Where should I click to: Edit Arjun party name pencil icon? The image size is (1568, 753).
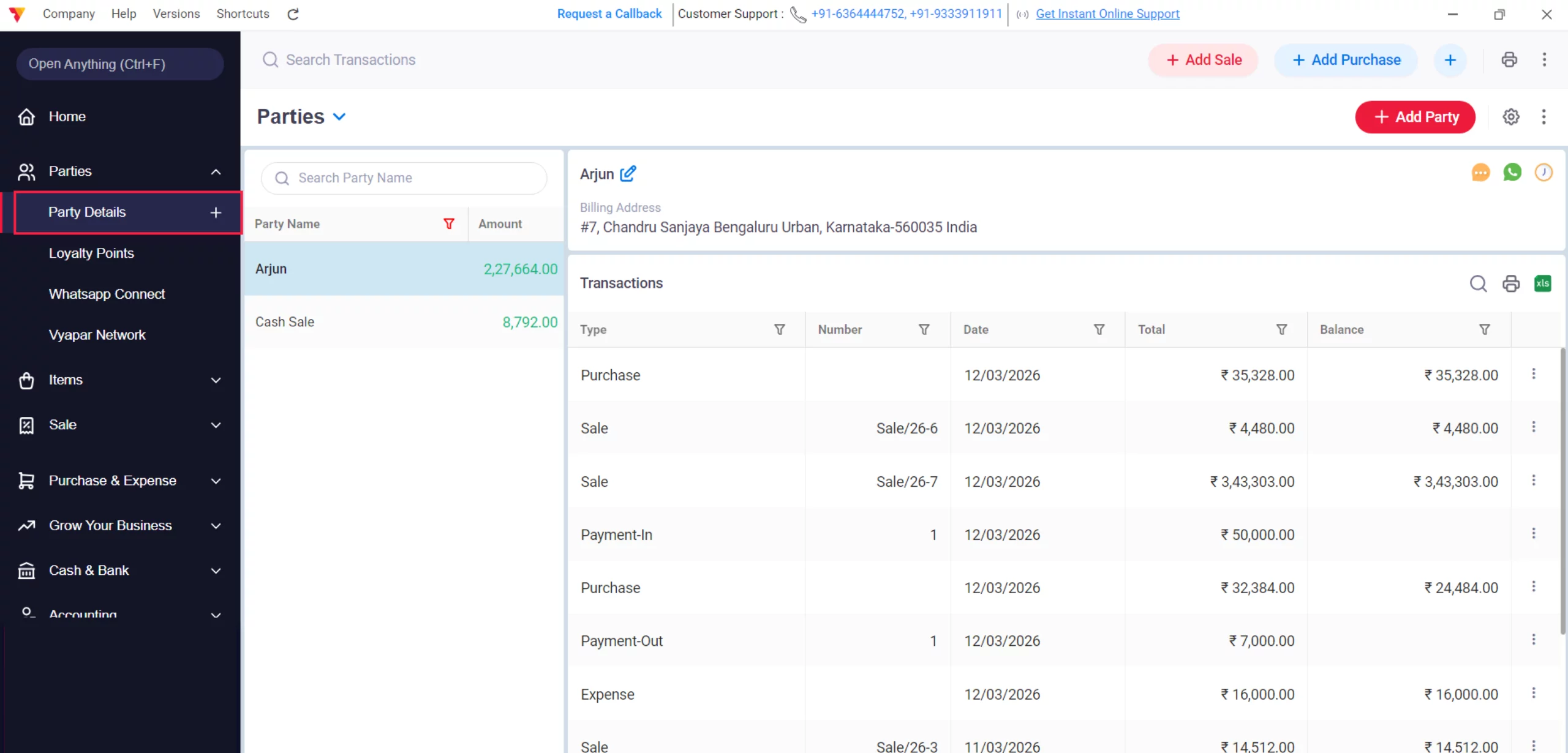[x=628, y=174]
